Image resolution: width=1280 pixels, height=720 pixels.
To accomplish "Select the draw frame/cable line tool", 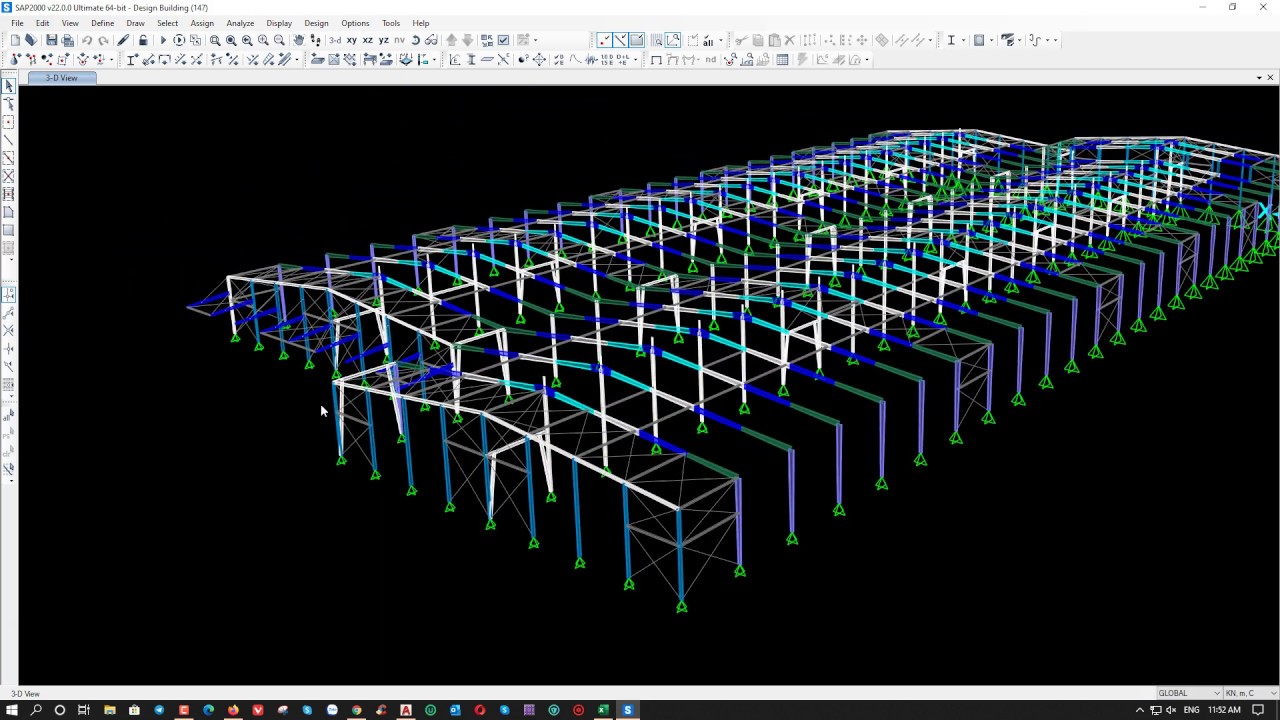I will click(x=9, y=140).
